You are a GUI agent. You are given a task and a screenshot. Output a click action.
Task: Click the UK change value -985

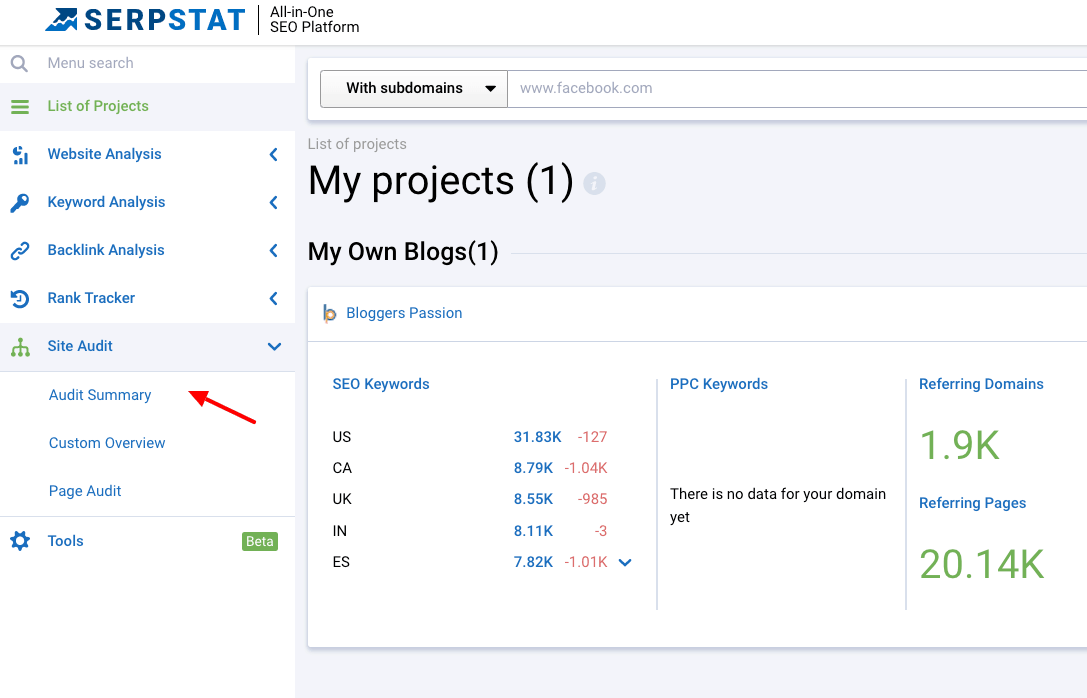pos(592,499)
